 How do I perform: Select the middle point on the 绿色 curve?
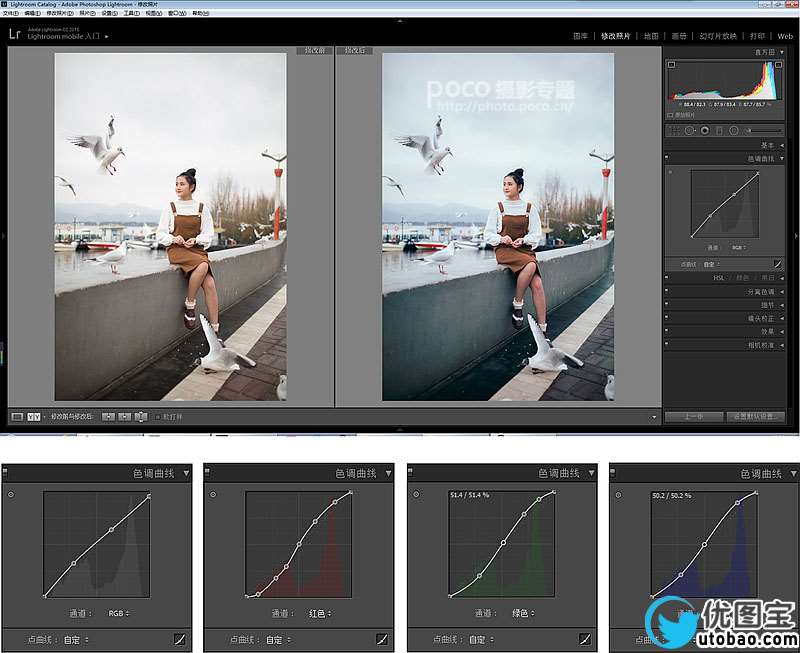tap(503, 543)
